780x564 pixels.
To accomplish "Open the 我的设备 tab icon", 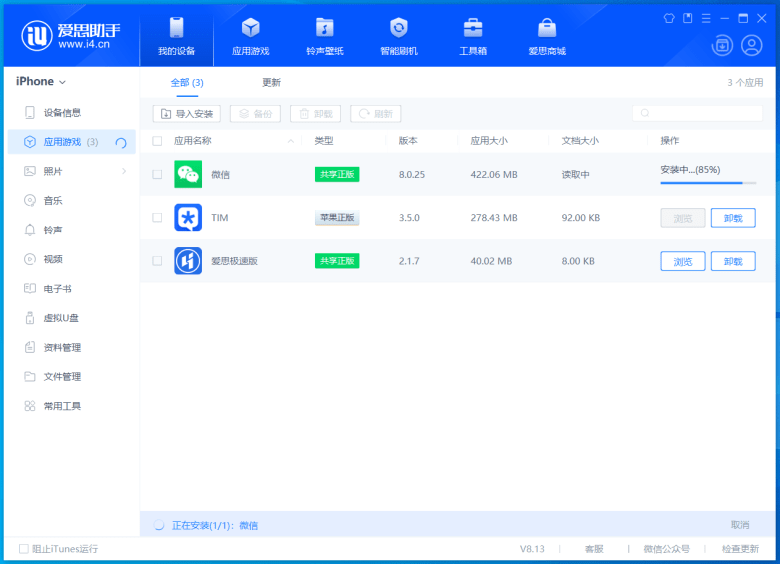I will 177,28.
